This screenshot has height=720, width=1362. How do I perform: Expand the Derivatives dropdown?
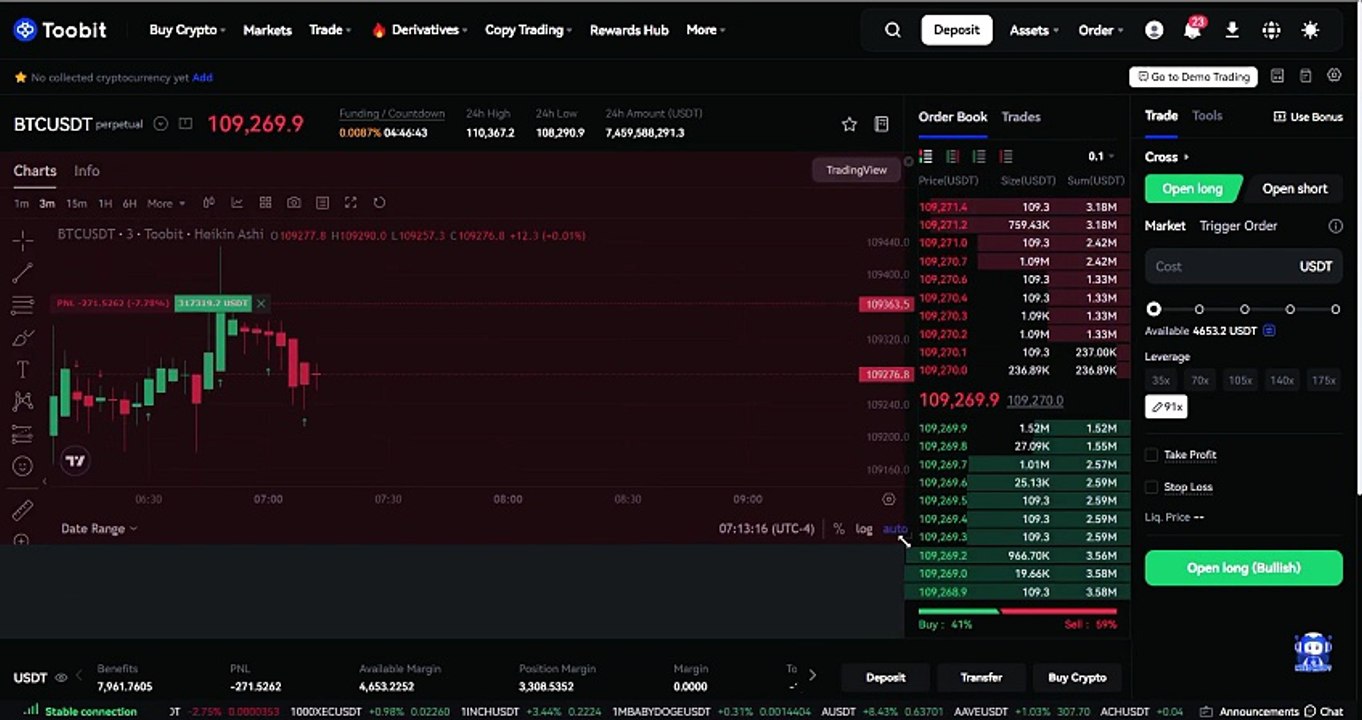pos(430,30)
